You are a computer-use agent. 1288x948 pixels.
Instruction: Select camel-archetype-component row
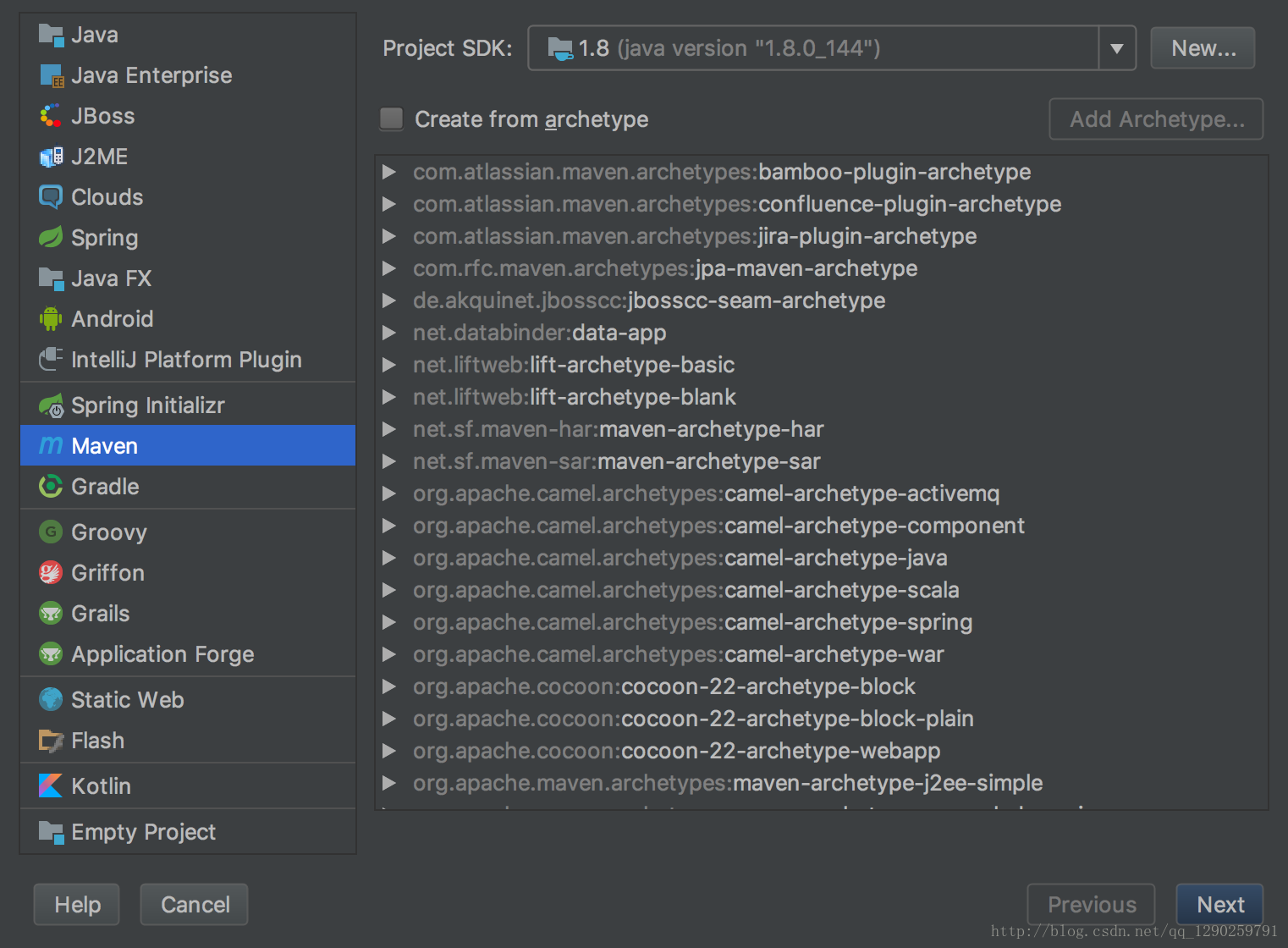click(x=821, y=526)
